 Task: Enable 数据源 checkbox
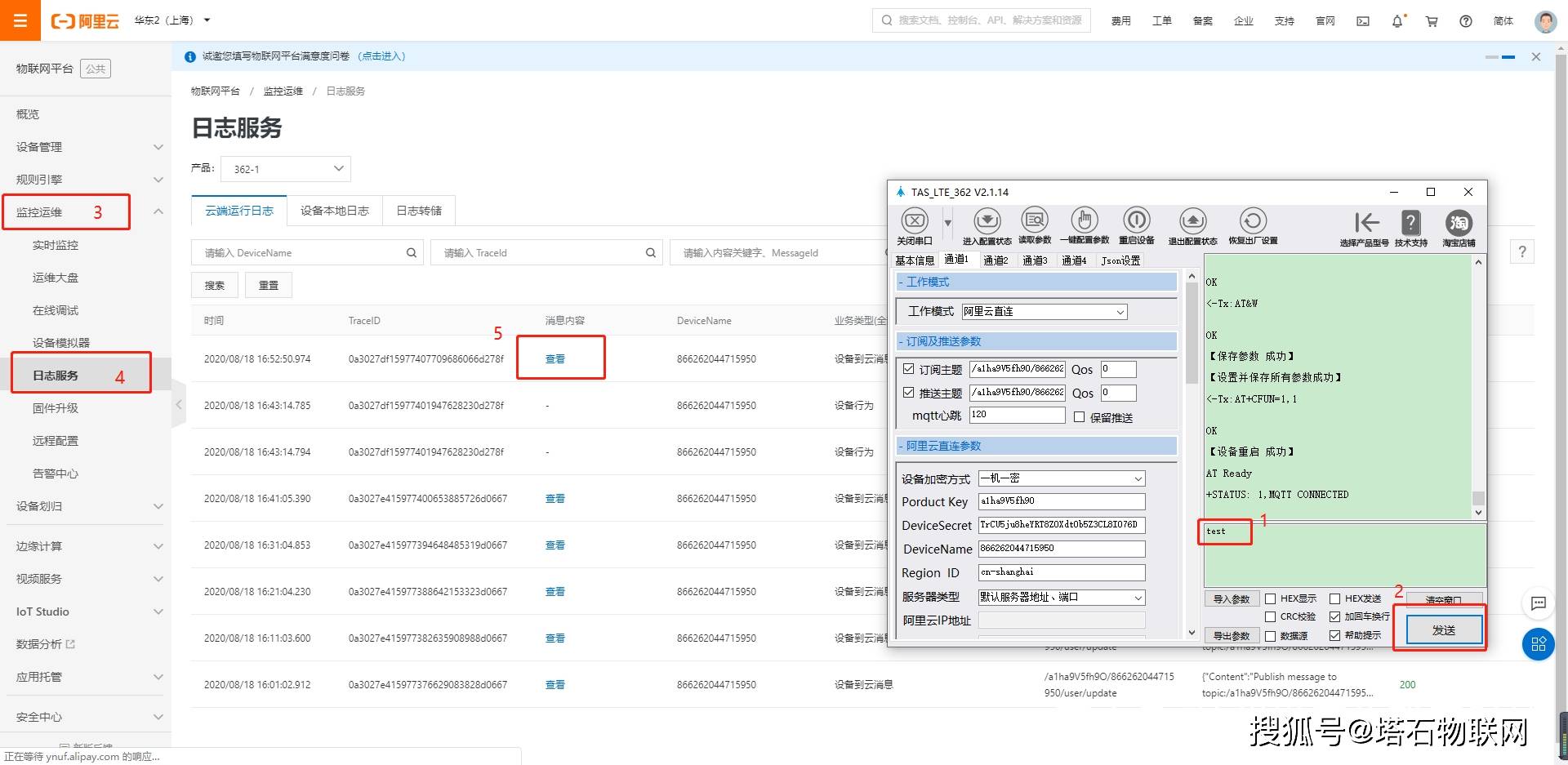click(1270, 635)
